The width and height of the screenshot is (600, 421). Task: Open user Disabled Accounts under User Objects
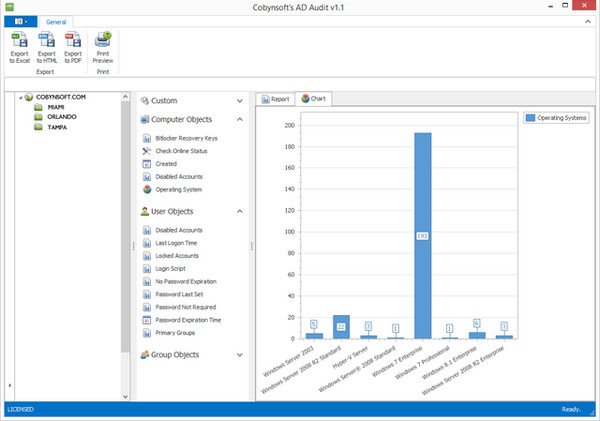[179, 230]
